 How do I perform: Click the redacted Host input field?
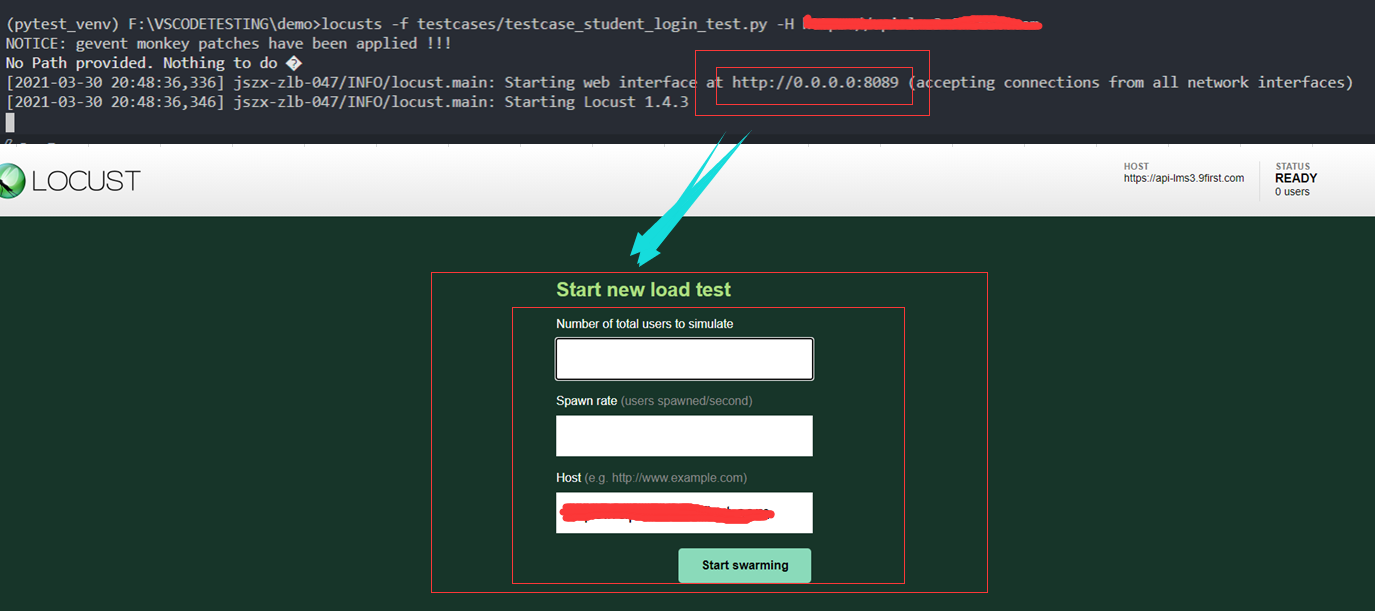pos(684,512)
